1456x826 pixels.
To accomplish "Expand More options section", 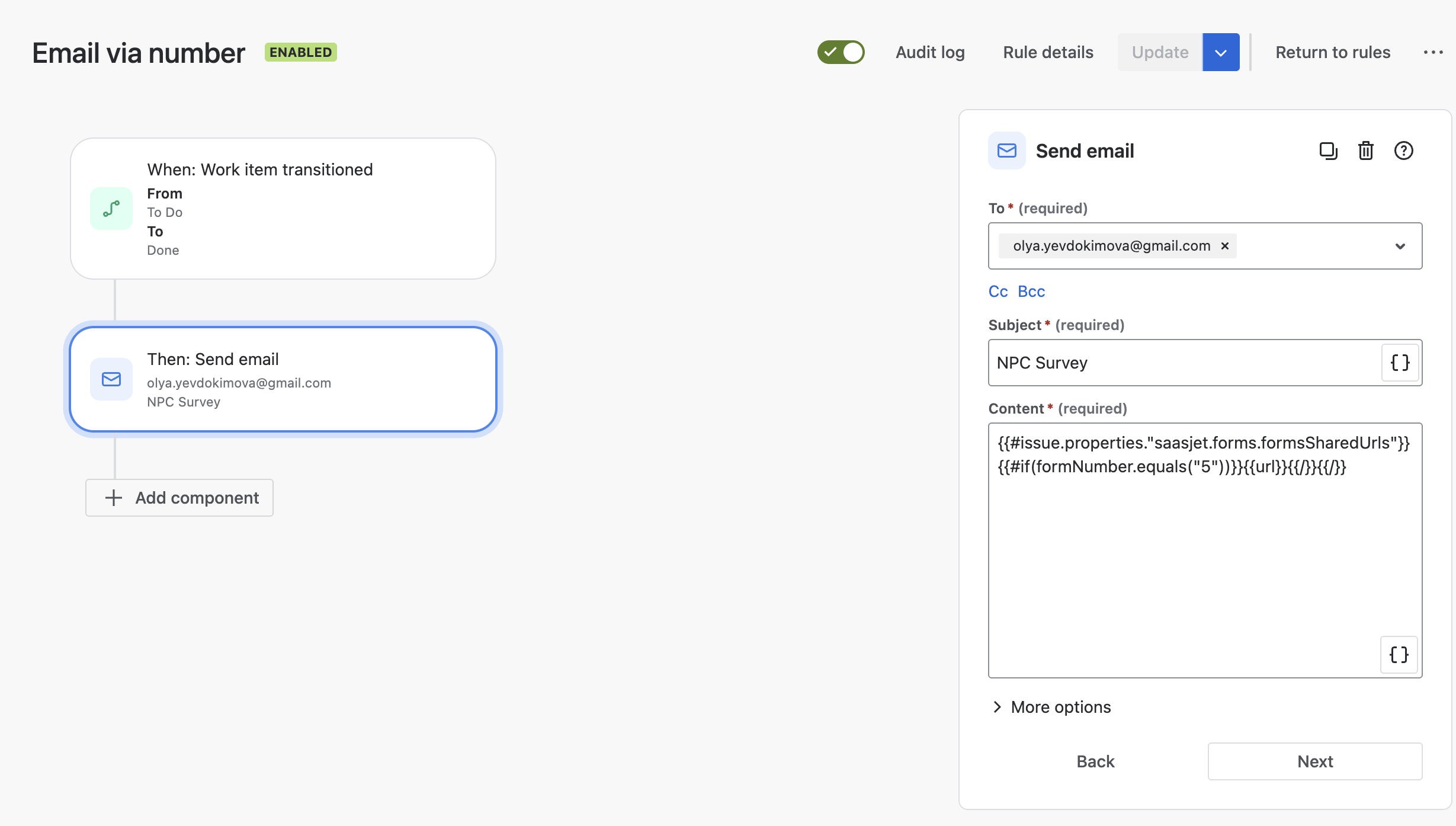I will (x=1051, y=707).
